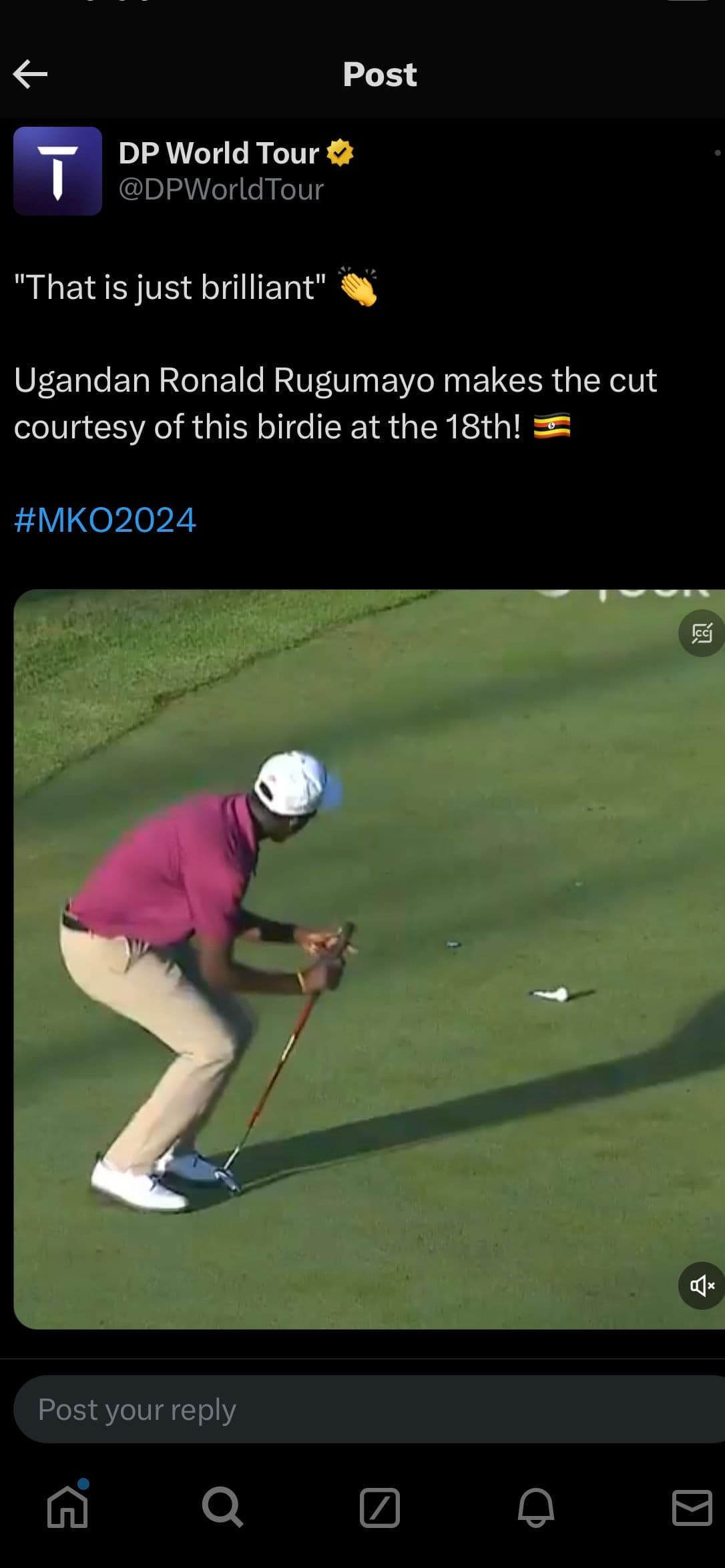
Task: Toggle video captions button
Action: [702, 633]
